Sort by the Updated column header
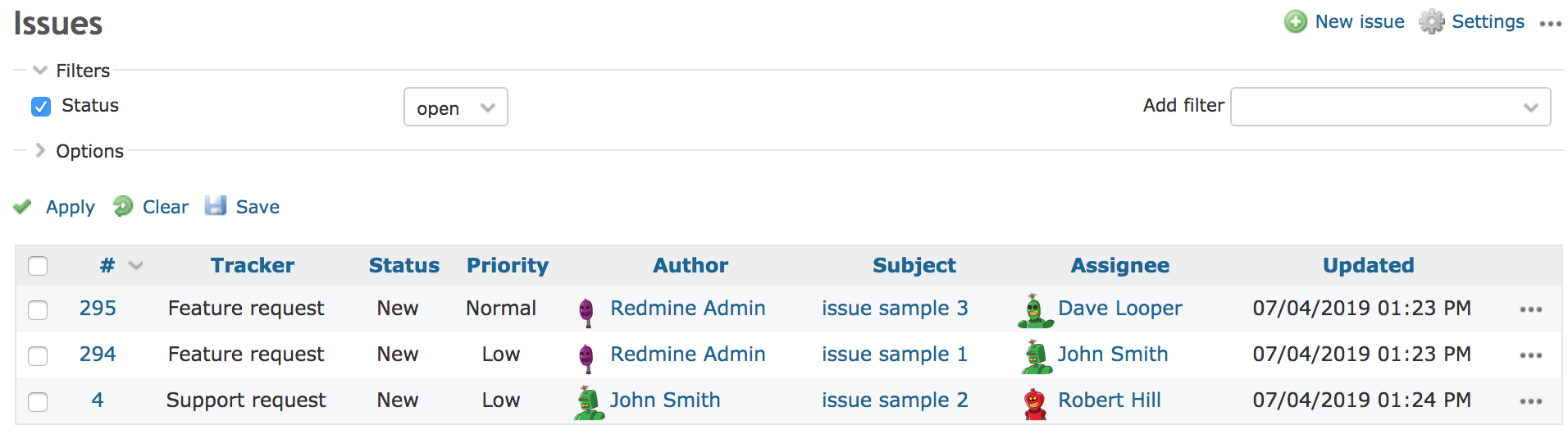Image resolution: width=1568 pixels, height=435 pixels. pyautogui.click(x=1368, y=265)
